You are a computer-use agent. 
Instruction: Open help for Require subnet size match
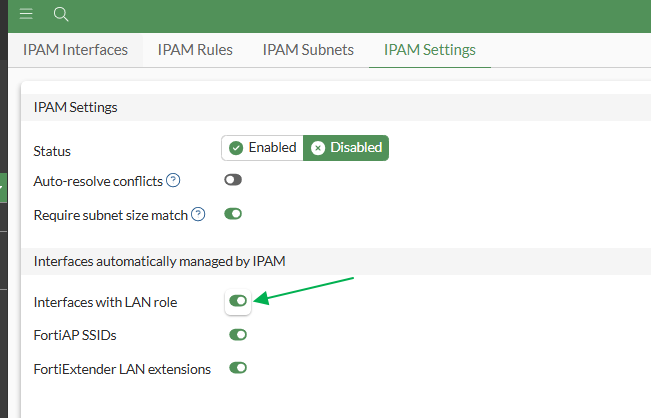click(198, 213)
